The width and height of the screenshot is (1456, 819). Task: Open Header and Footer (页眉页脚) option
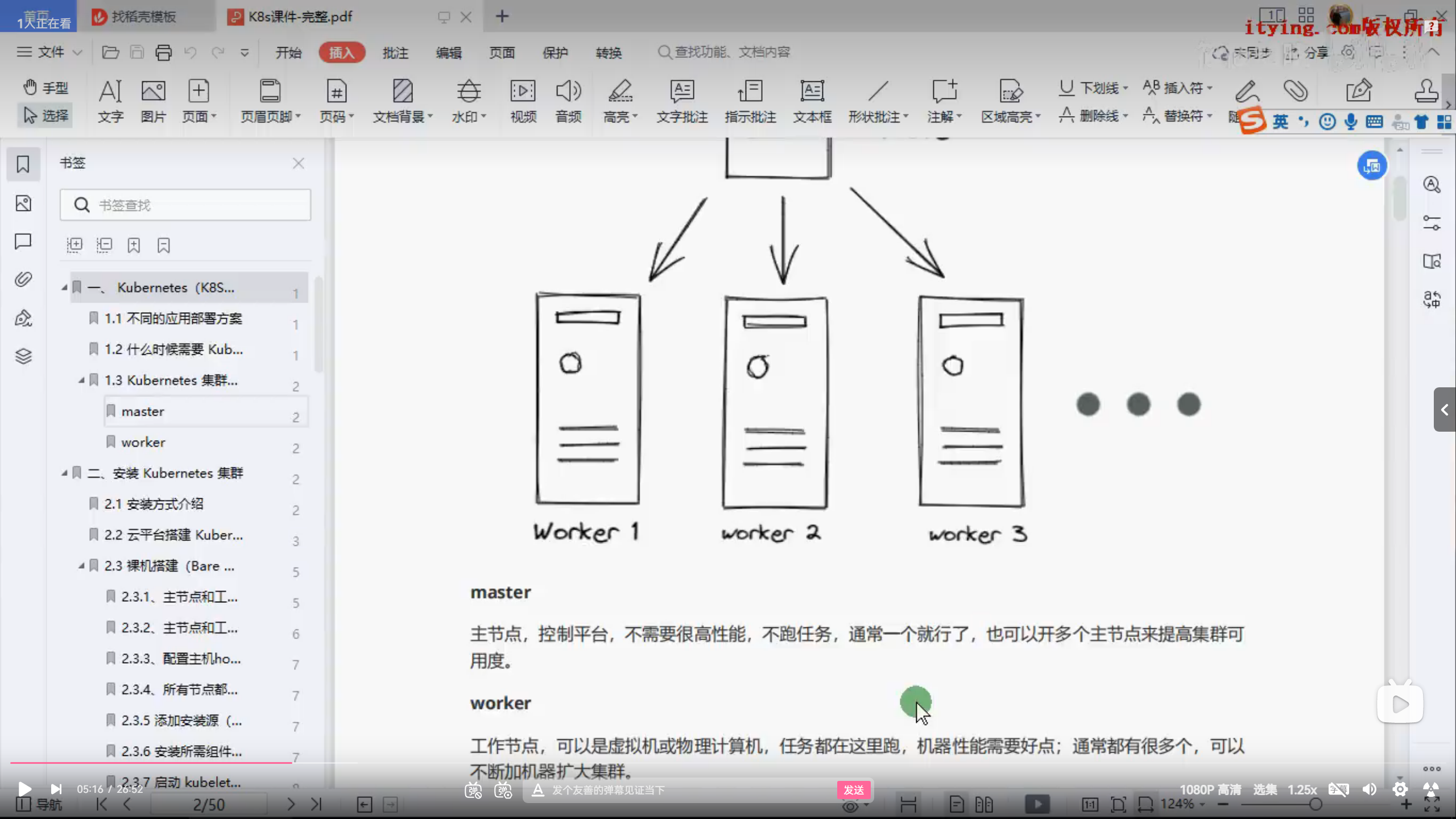[270, 101]
